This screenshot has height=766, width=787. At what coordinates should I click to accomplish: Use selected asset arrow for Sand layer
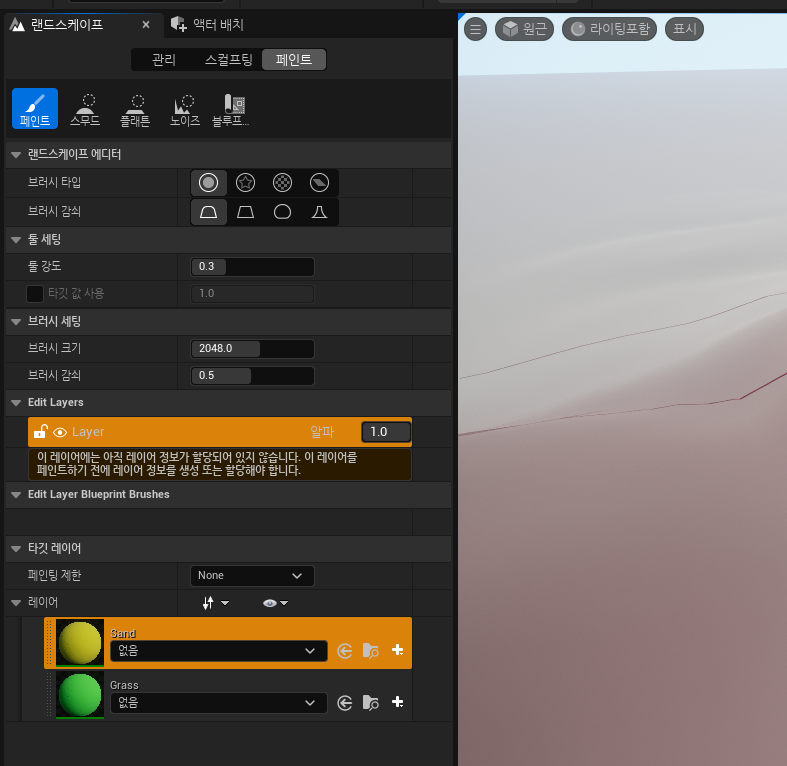(345, 651)
